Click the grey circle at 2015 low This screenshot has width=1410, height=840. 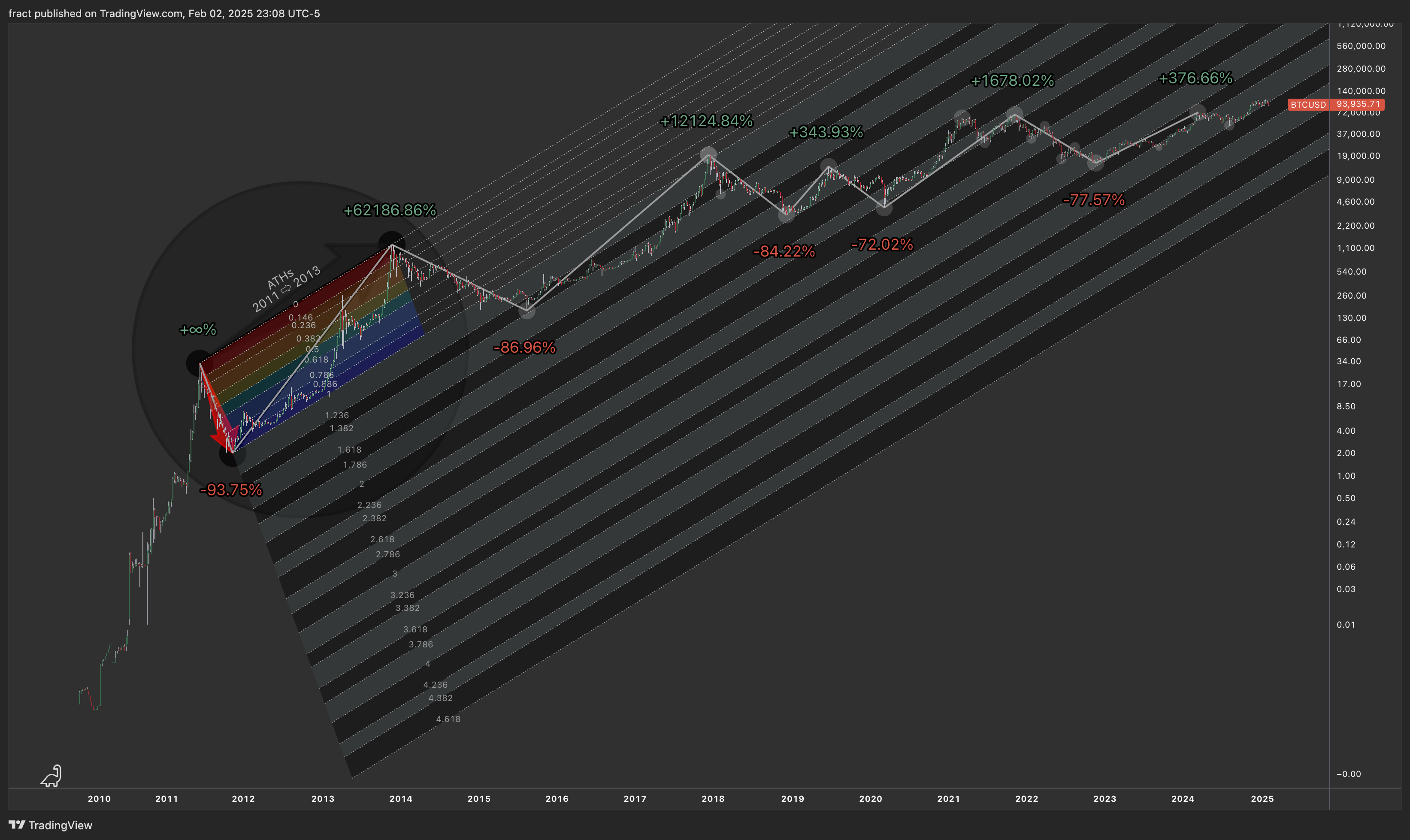pos(527,310)
